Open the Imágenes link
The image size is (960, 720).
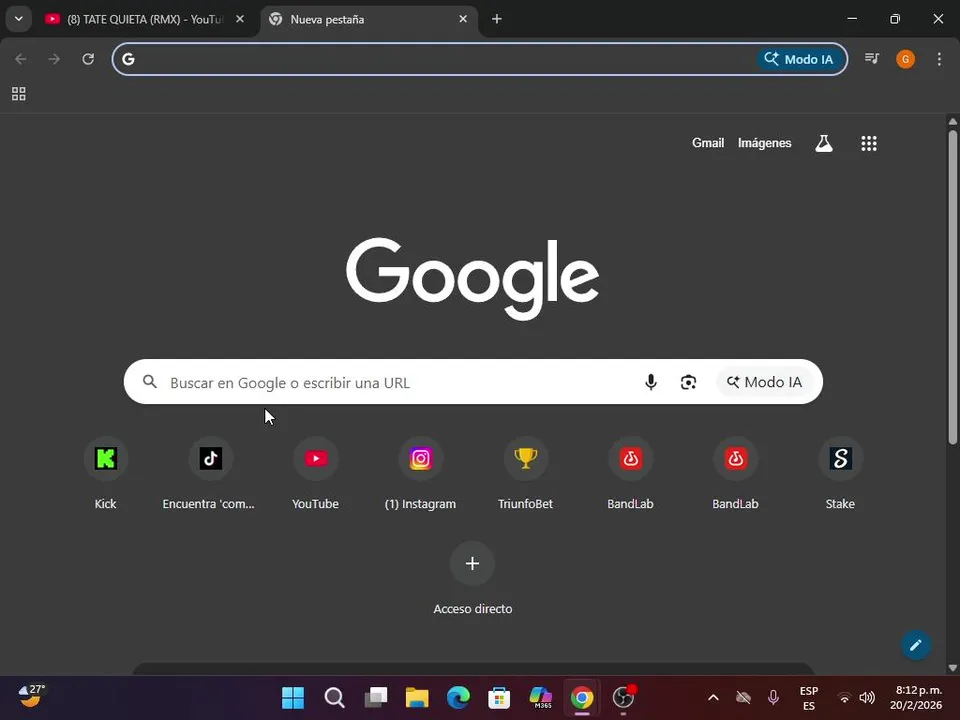(764, 143)
